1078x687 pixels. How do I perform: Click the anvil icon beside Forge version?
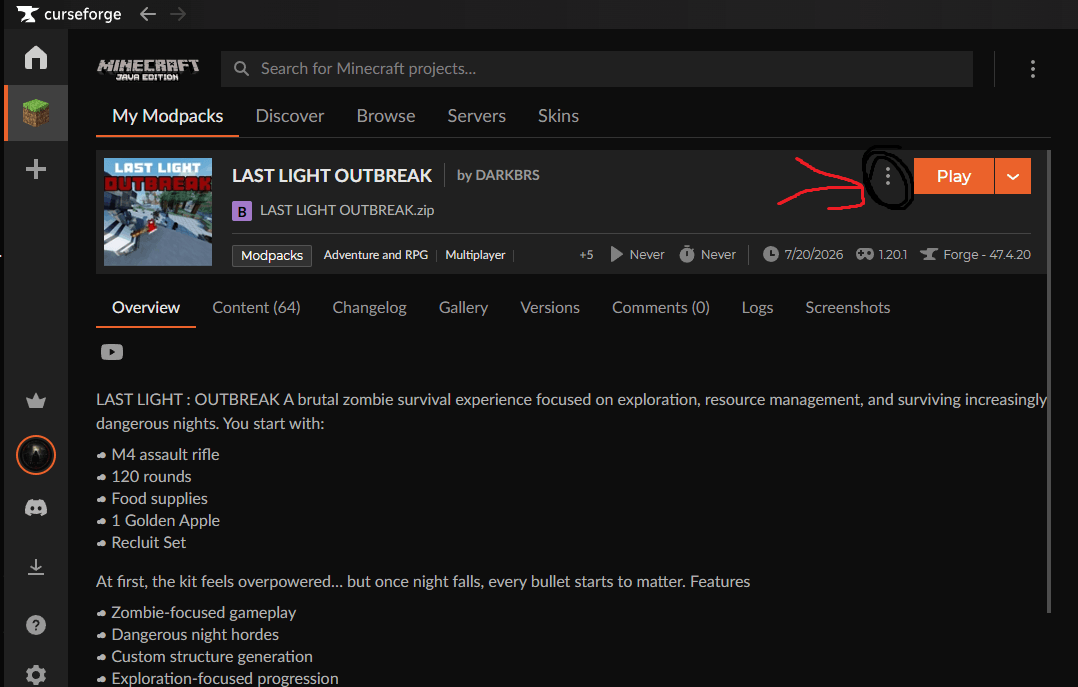(x=929, y=254)
